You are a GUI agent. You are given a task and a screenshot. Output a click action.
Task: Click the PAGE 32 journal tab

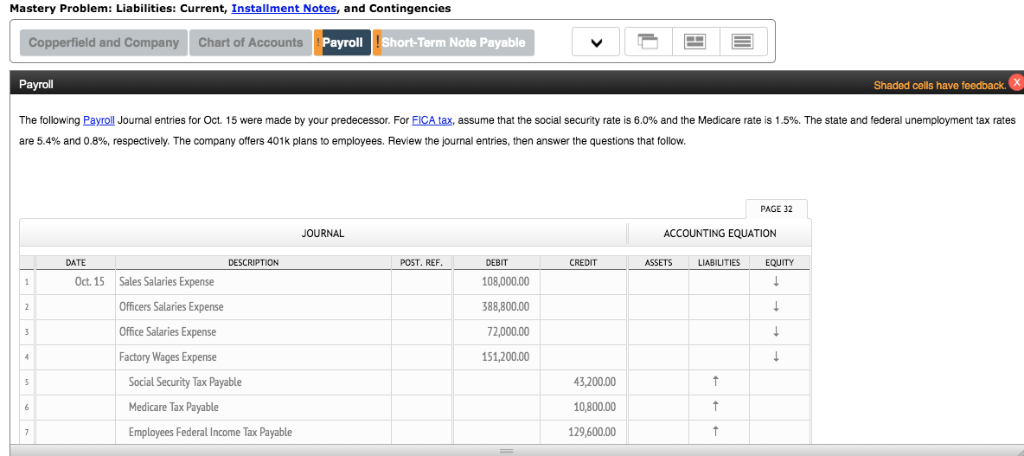tap(776, 209)
